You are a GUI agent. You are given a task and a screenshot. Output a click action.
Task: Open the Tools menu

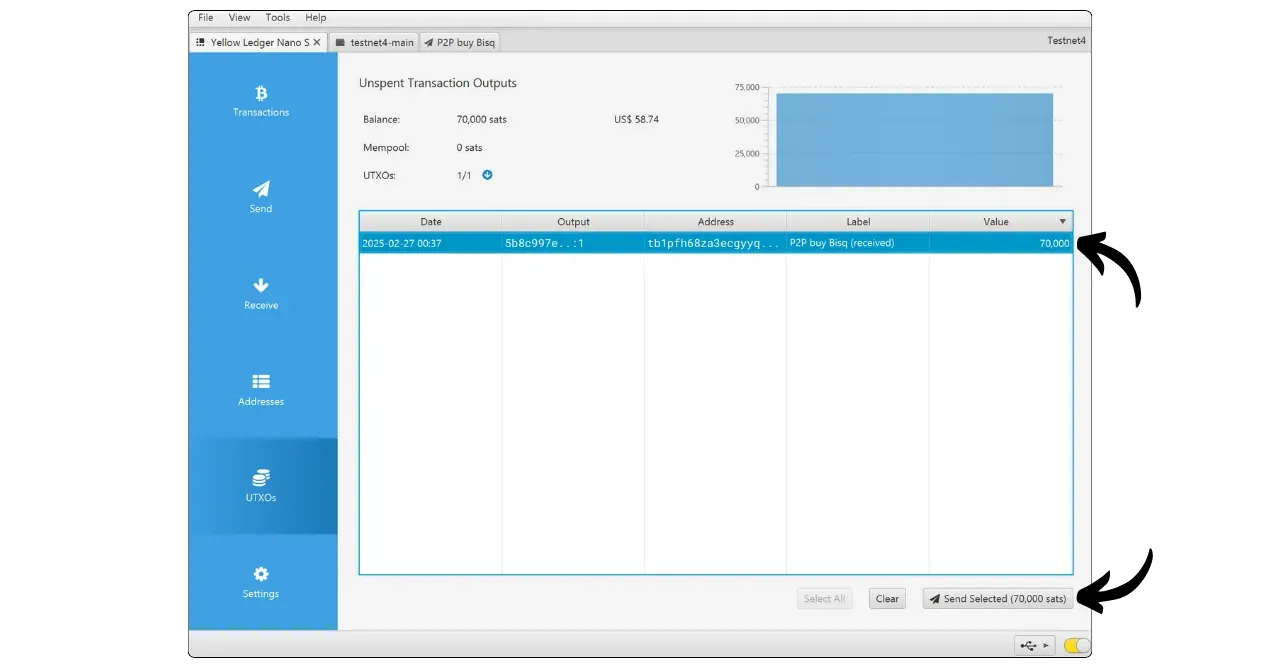(x=277, y=18)
